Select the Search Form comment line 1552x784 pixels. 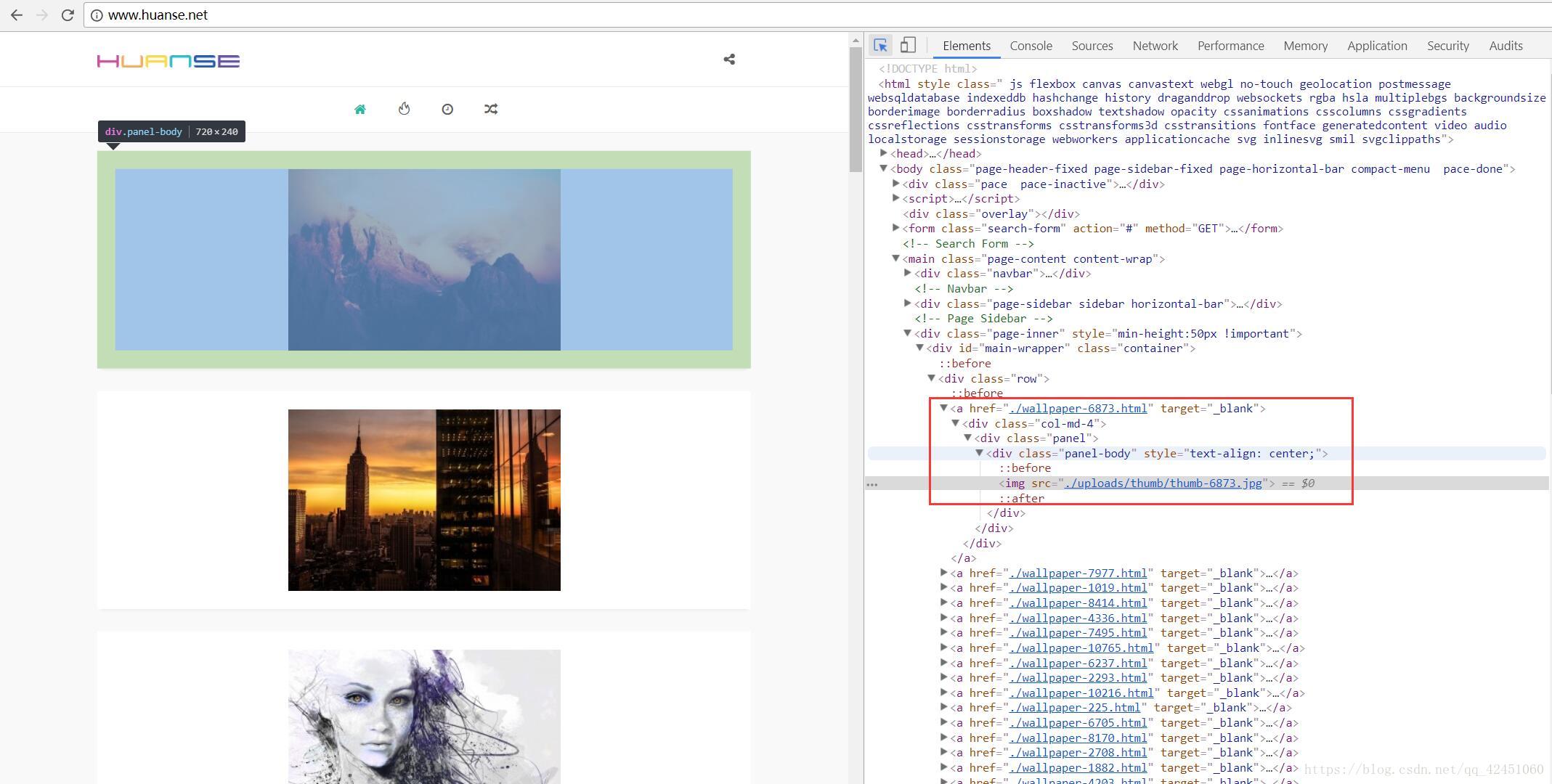click(x=968, y=243)
